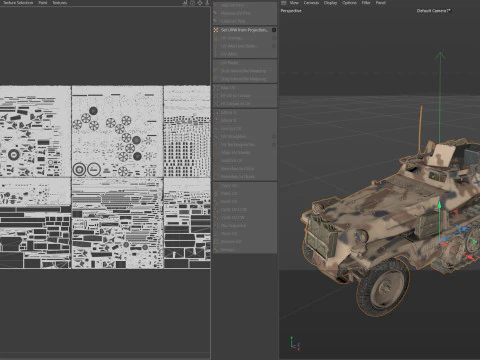The image size is (480, 360).
Task: Open options gear beside UV Unwrap entry
Action: (274, 38)
